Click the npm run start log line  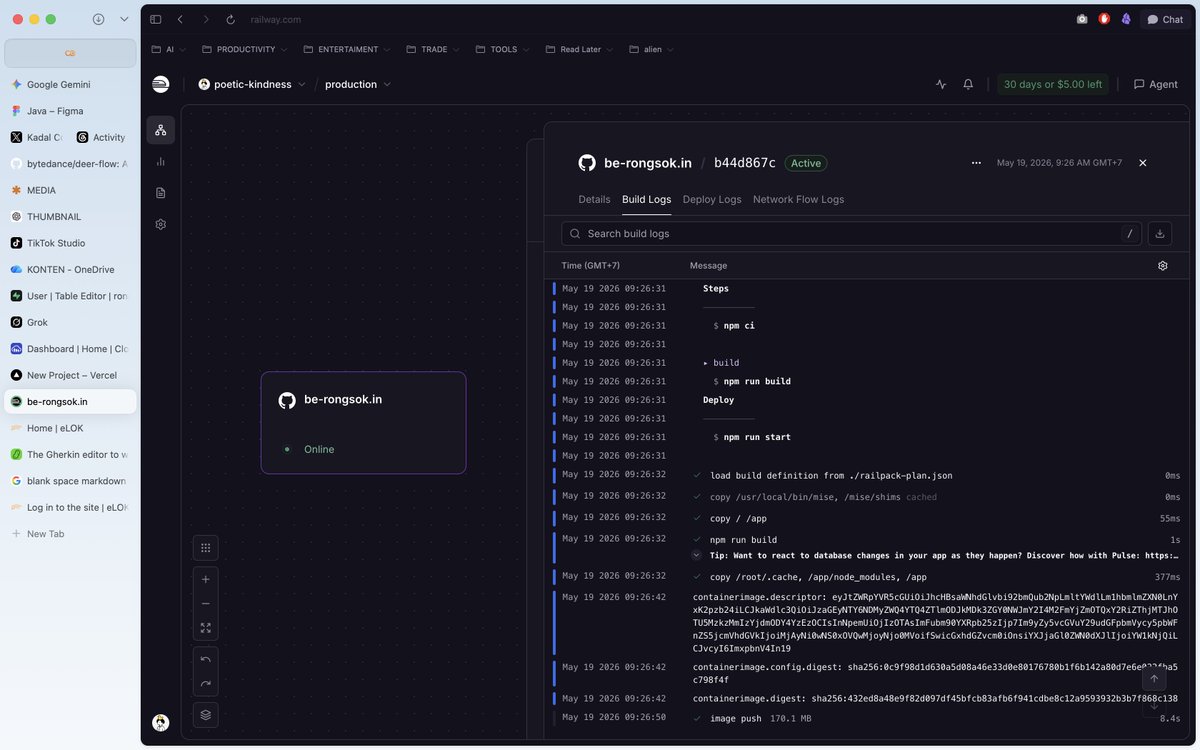[752, 437]
